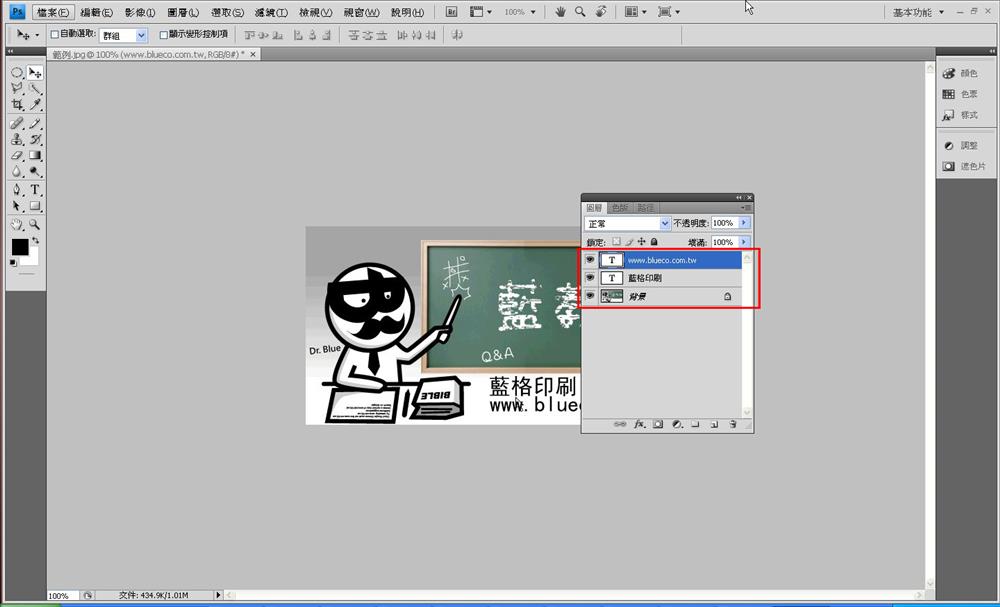Click the link layers icon in Layers panel

[x=619, y=424]
